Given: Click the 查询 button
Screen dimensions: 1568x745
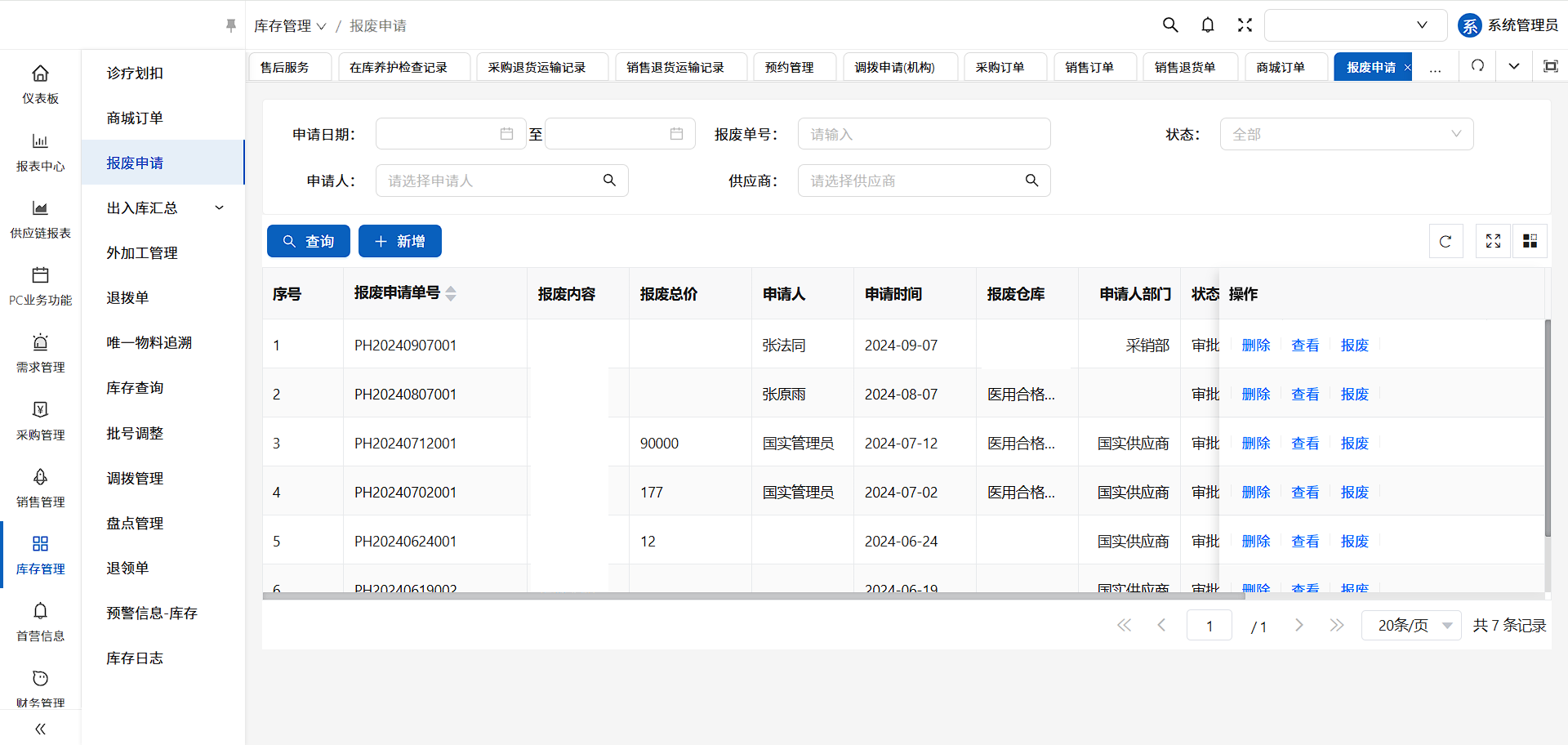Looking at the screenshot, I should 309,242.
